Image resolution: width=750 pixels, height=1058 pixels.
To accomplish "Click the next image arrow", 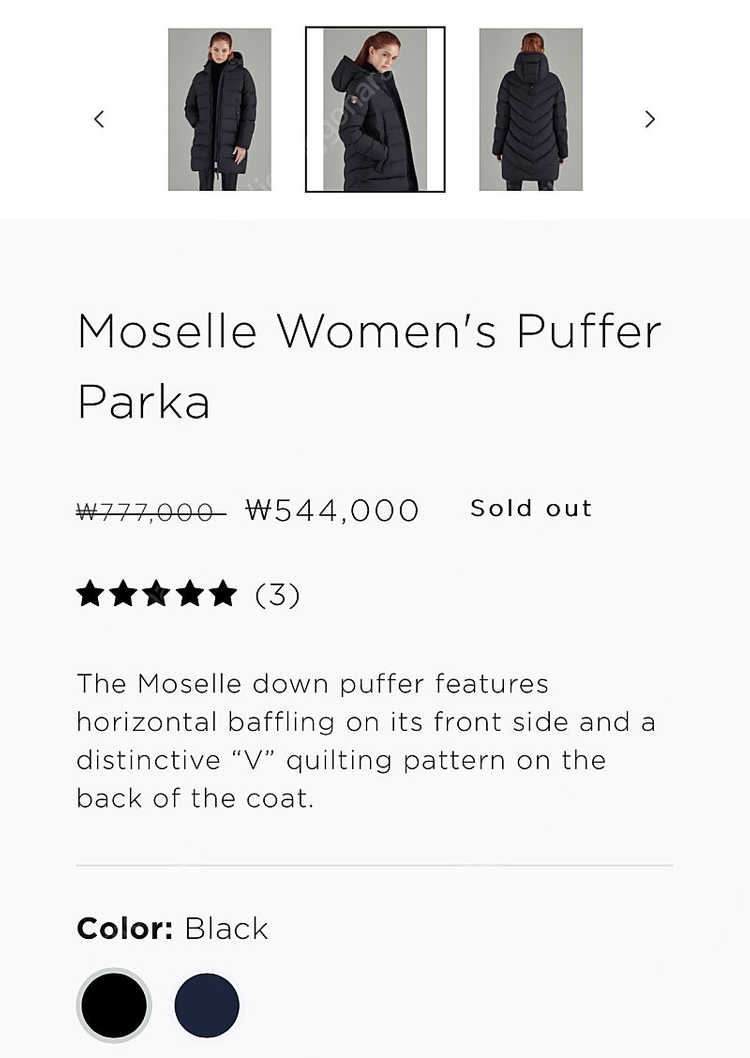I will (x=650, y=119).
